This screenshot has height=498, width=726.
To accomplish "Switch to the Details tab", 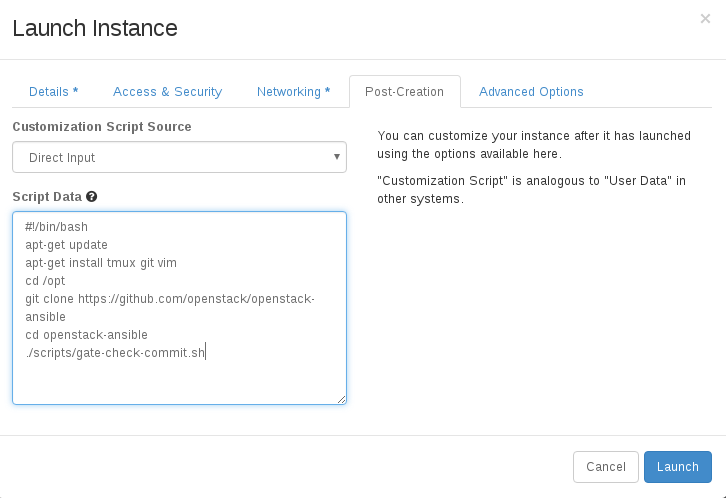I will [x=53, y=92].
